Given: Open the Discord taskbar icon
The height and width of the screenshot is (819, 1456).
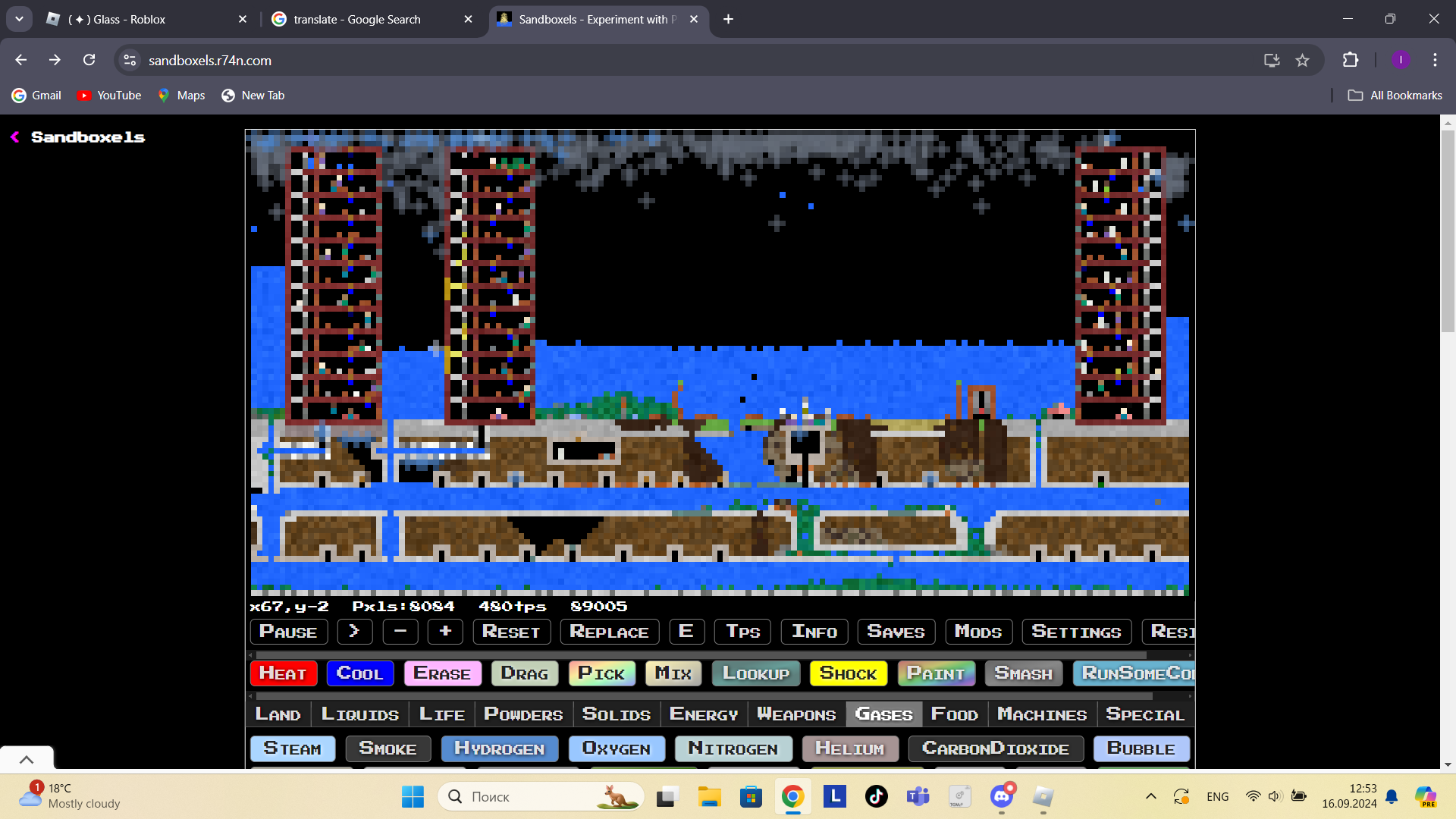Looking at the screenshot, I should 1002,796.
